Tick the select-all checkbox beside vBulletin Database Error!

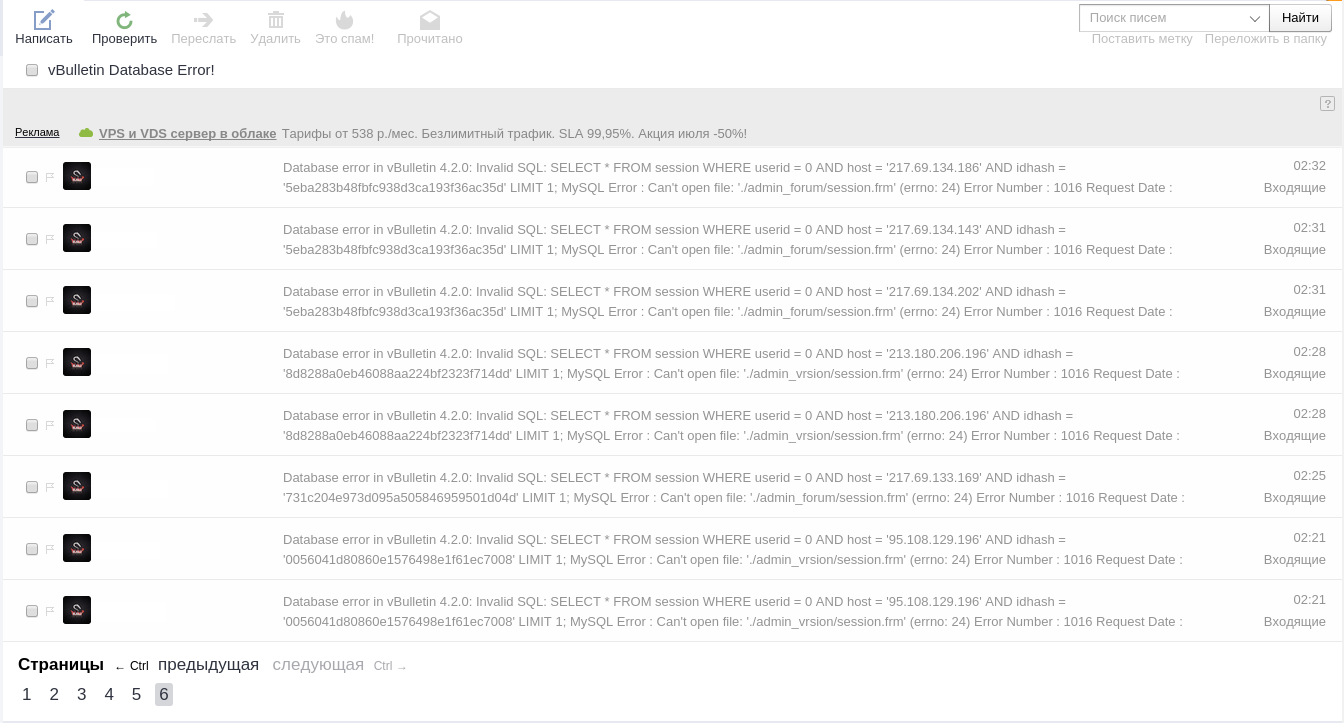click(x=32, y=70)
